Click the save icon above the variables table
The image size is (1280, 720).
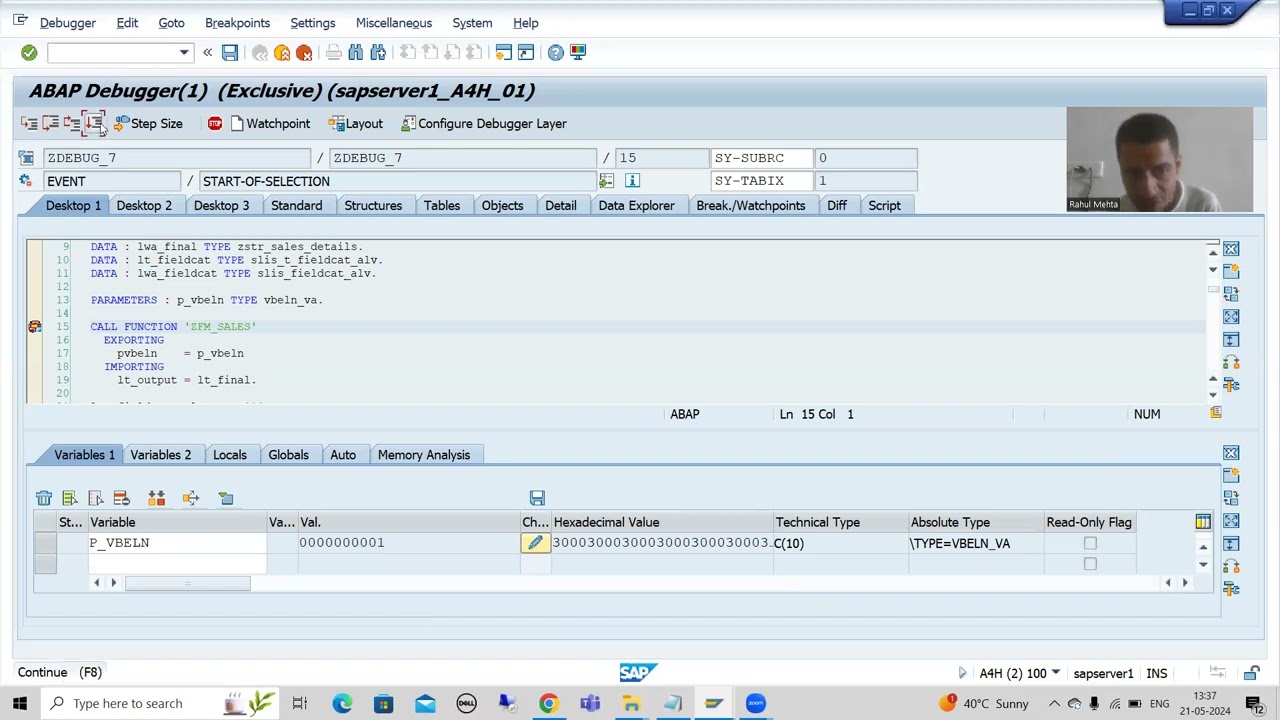pos(537,498)
